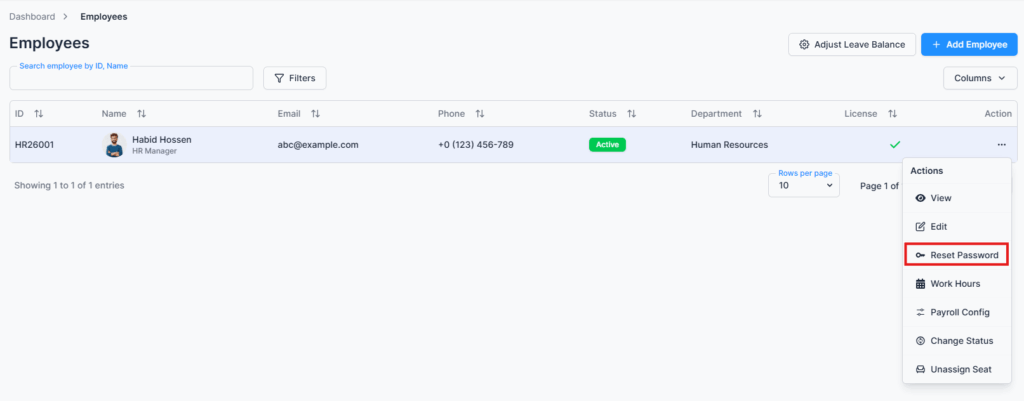Select View from the Actions menu
This screenshot has height=401, width=1024.
point(940,198)
